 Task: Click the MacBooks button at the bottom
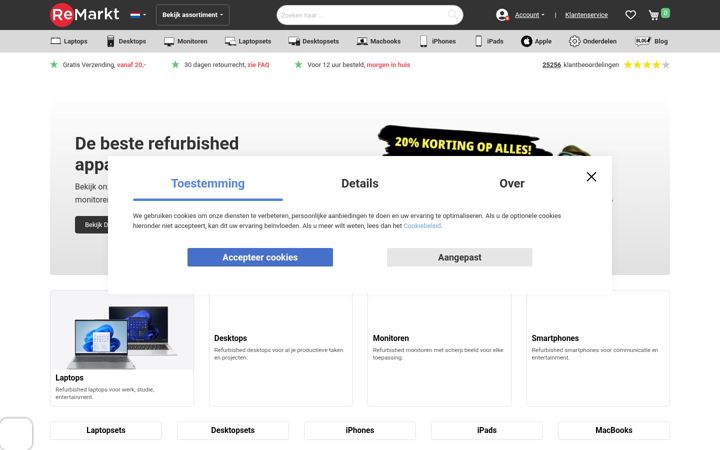pyautogui.click(x=613, y=430)
